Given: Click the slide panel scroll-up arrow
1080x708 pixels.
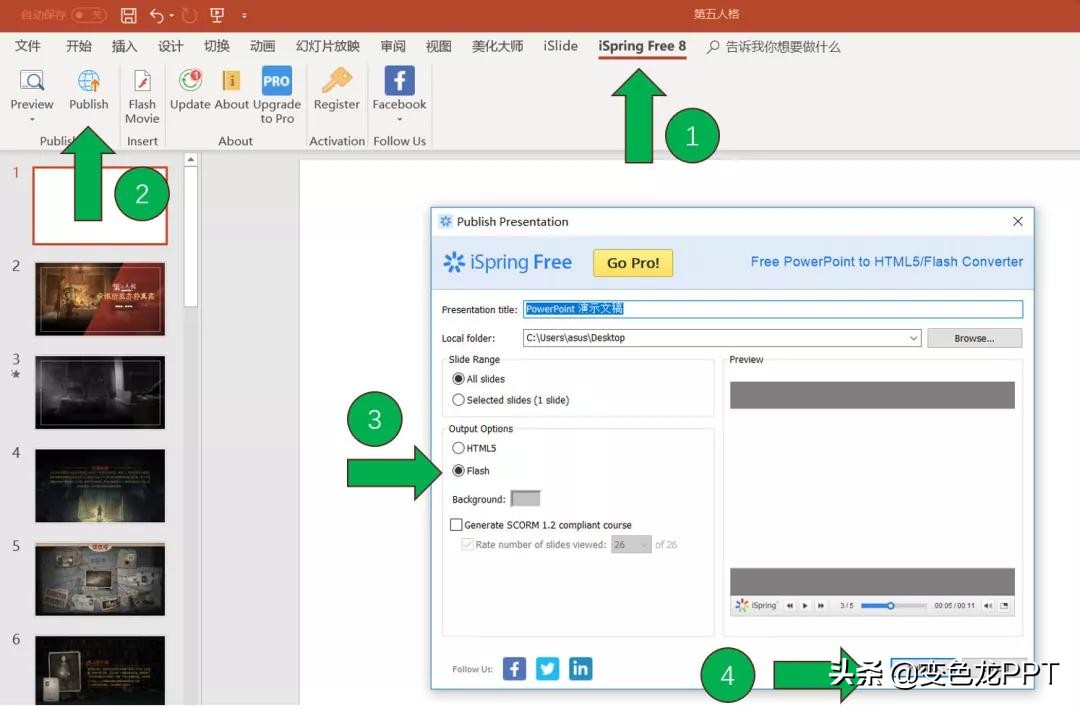Looking at the screenshot, I should pos(191,160).
